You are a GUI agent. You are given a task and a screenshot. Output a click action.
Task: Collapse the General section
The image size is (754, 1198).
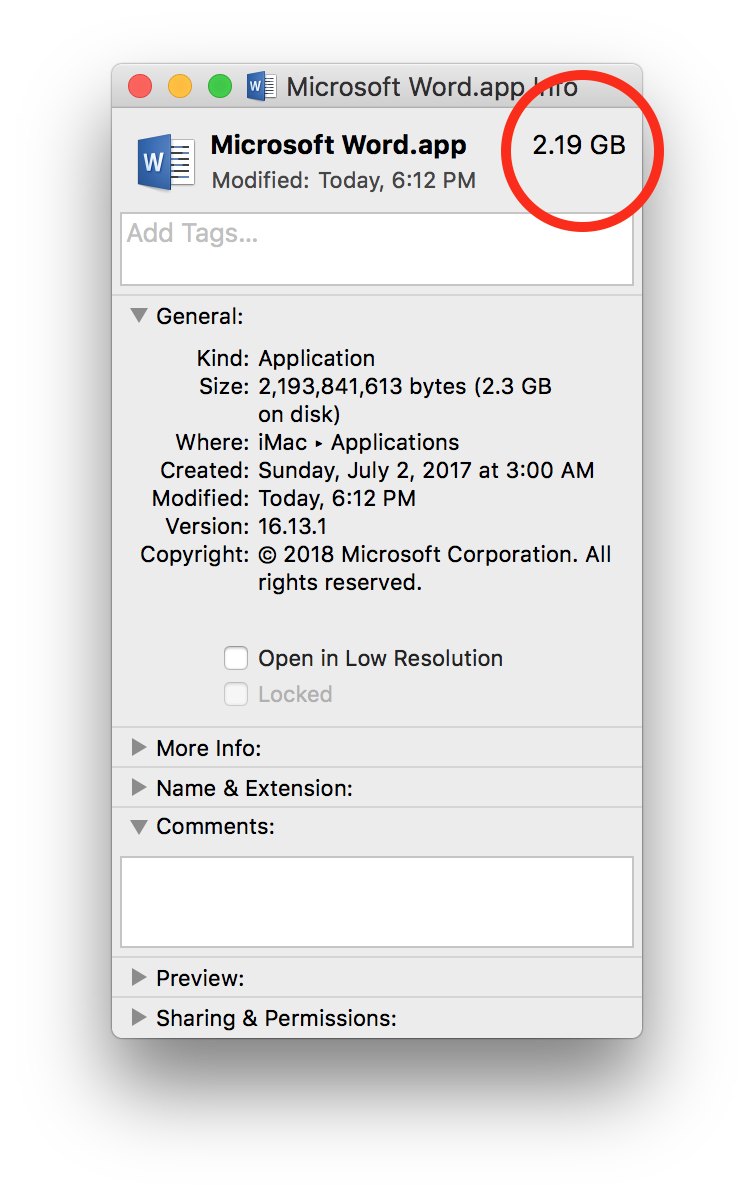pos(138,316)
